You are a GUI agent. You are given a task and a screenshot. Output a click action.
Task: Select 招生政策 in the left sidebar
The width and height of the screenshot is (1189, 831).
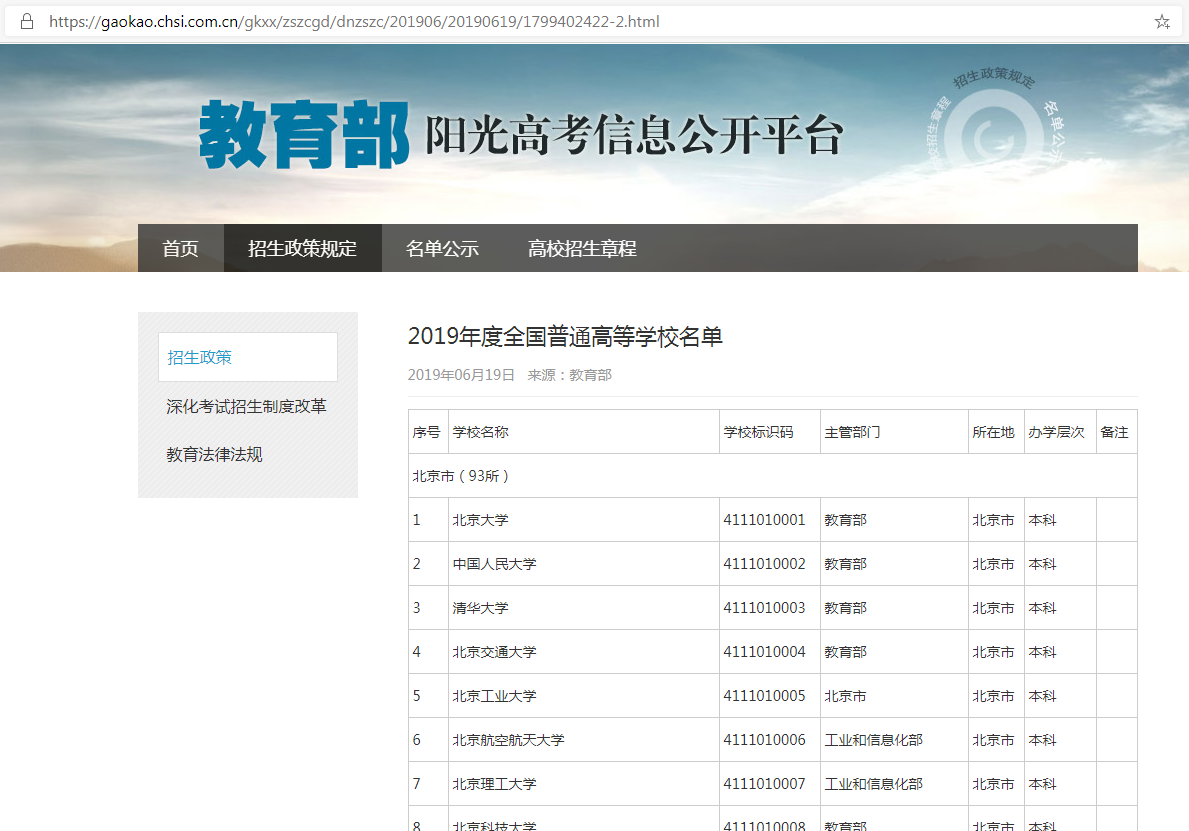click(248, 357)
